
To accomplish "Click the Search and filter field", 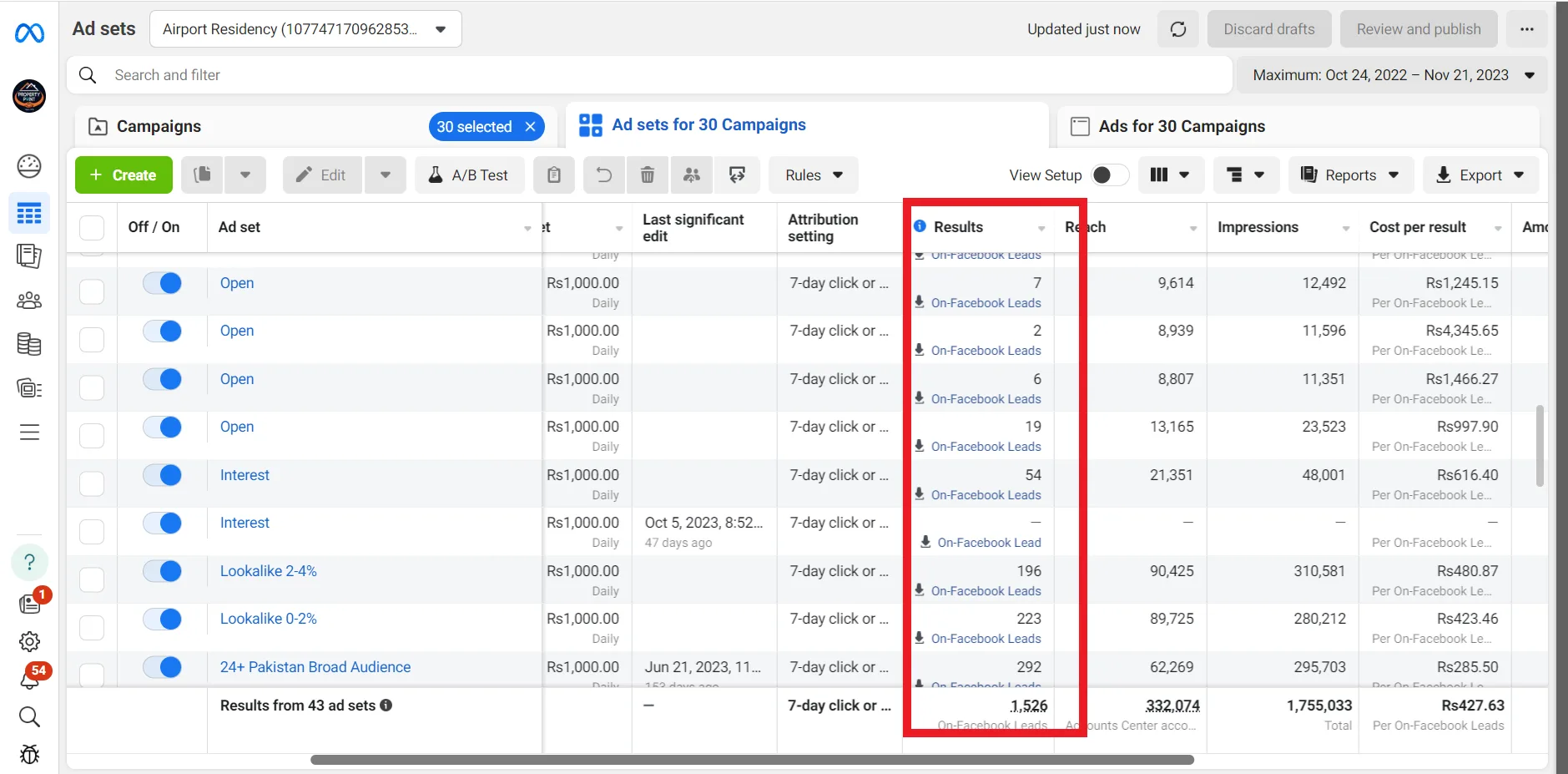I will (651, 75).
